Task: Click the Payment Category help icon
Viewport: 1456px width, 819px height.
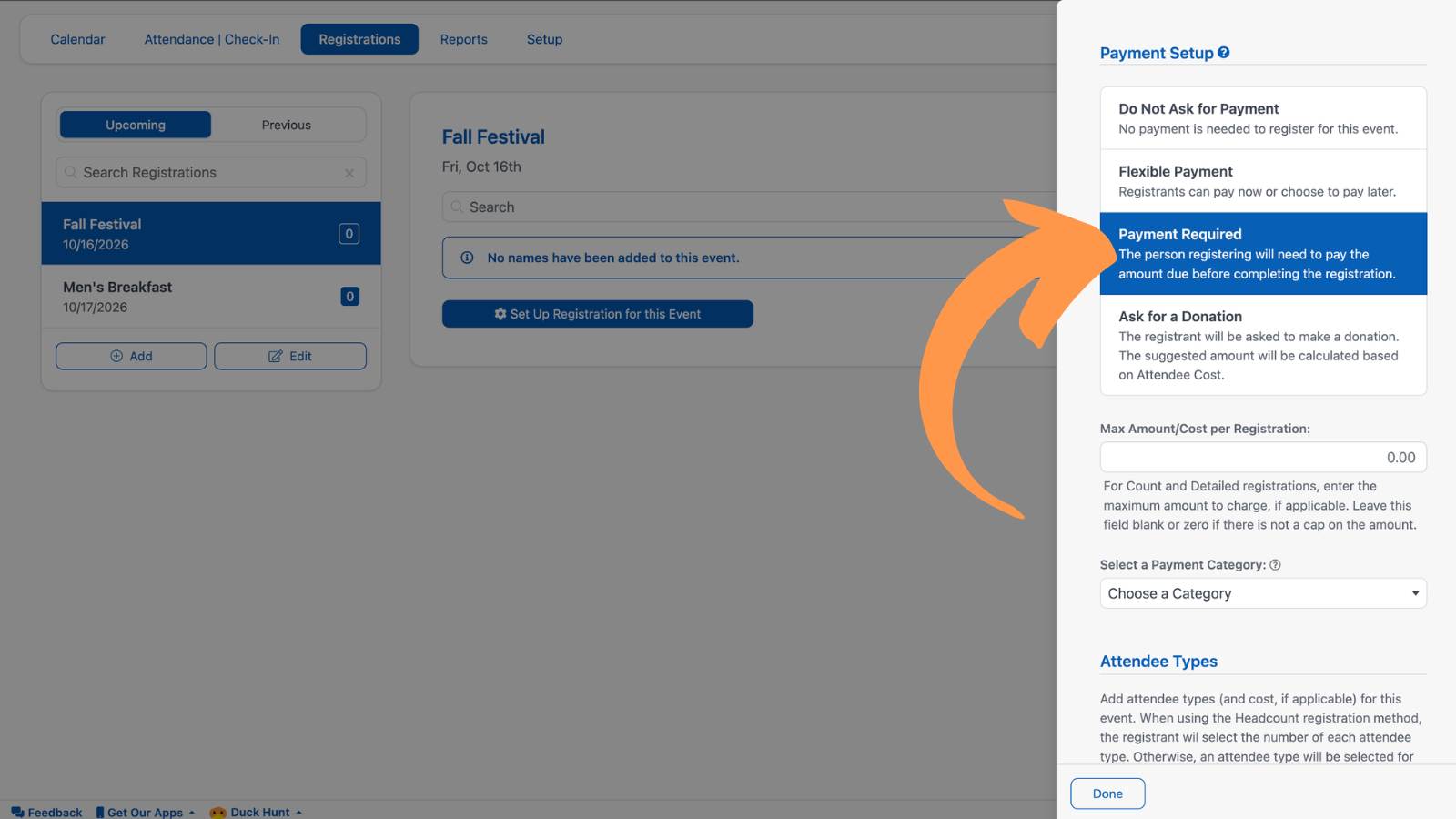Action: point(1275,565)
